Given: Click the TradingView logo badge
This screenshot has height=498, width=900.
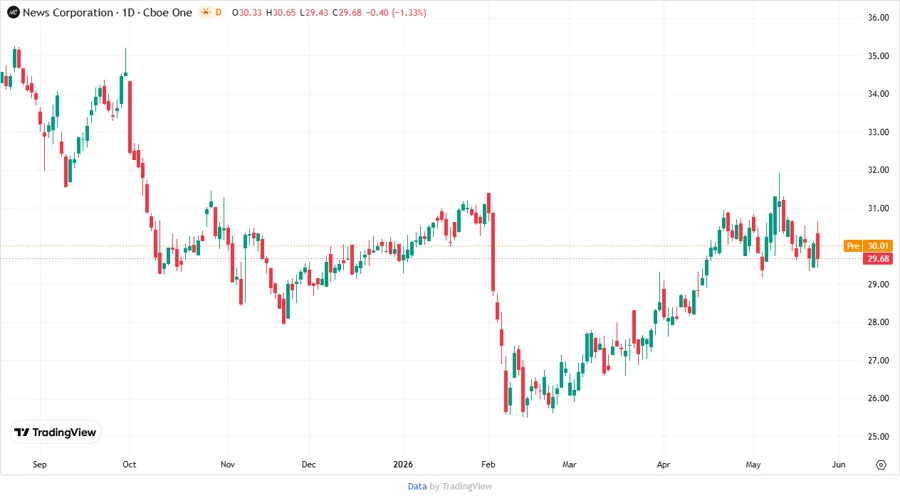Looking at the screenshot, I should click(56, 433).
